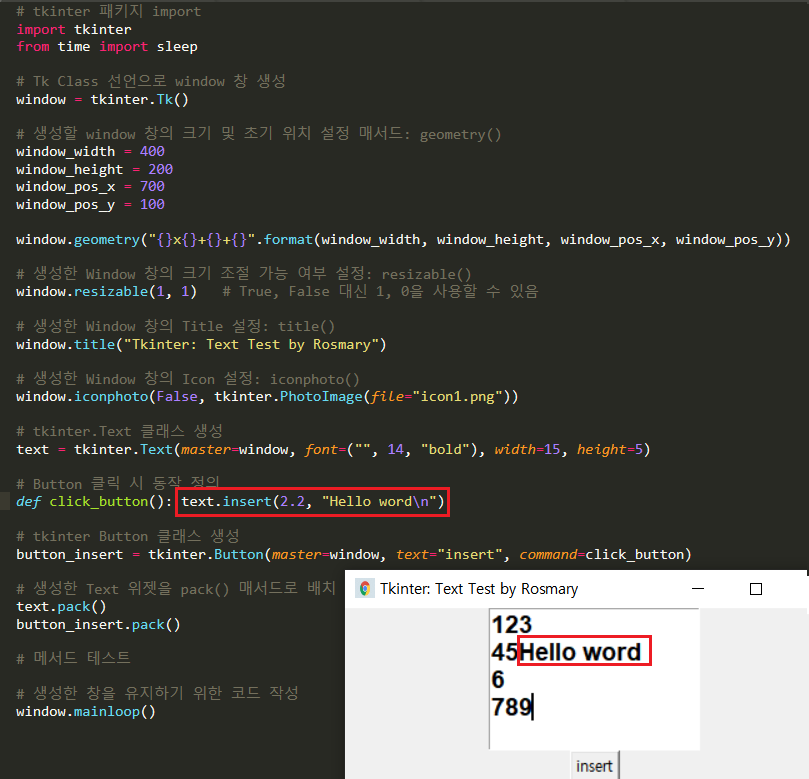The height and width of the screenshot is (779, 809).
Task: Click the 'Tkinter: Text Test by Rosmary' window title
Action: [x=479, y=589]
